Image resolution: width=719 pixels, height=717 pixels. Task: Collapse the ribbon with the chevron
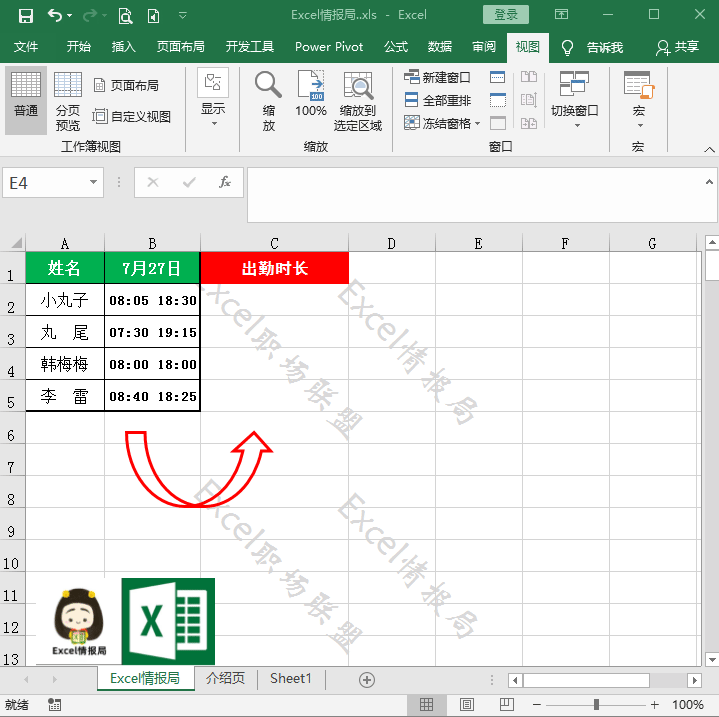coord(709,149)
